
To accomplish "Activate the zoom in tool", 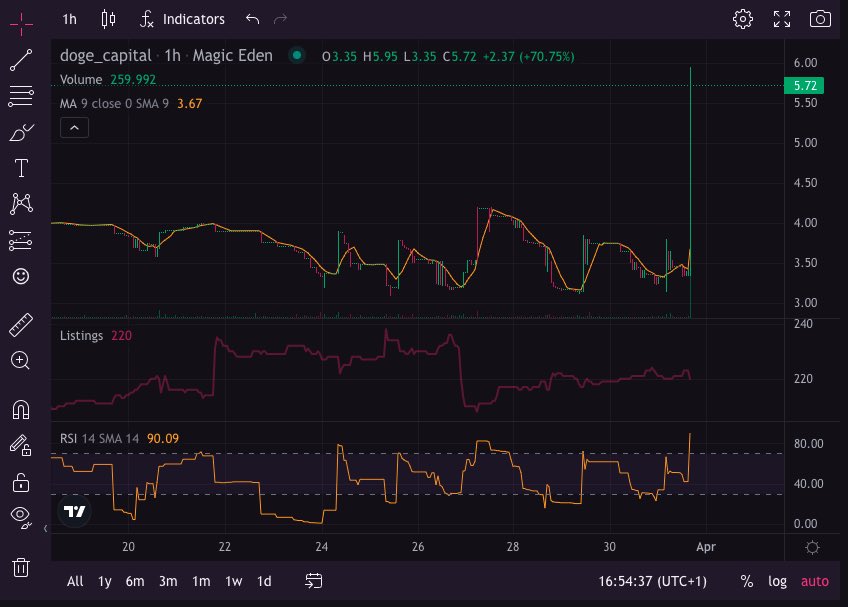I will coord(21,361).
